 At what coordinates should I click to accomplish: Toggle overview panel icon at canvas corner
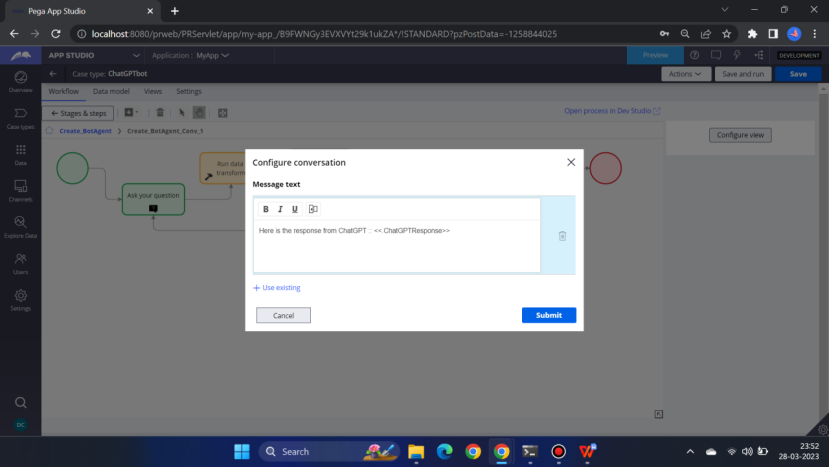pyautogui.click(x=658, y=414)
